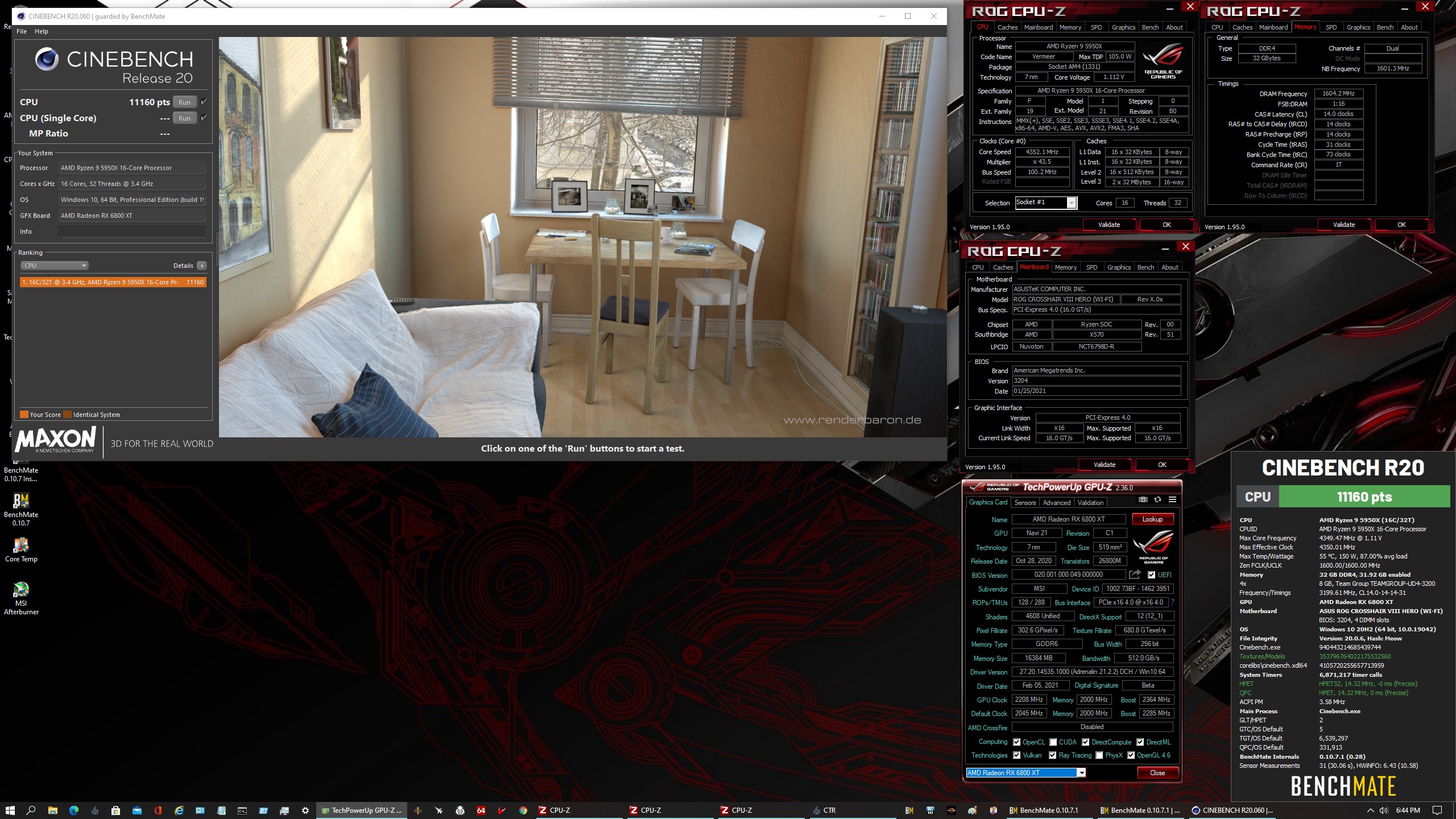Click the green 11160 pts BenchMate score bar

coord(1364,497)
